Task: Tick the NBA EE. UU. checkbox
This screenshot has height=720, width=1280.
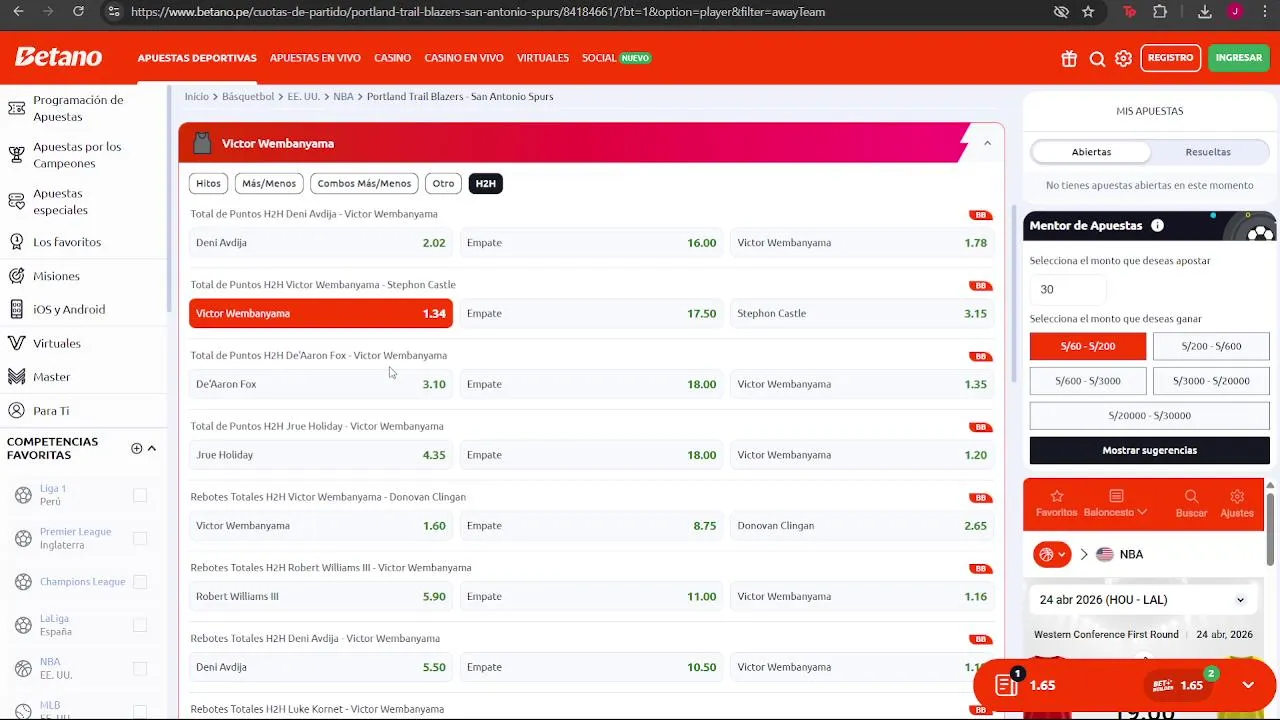Action: [x=140, y=668]
